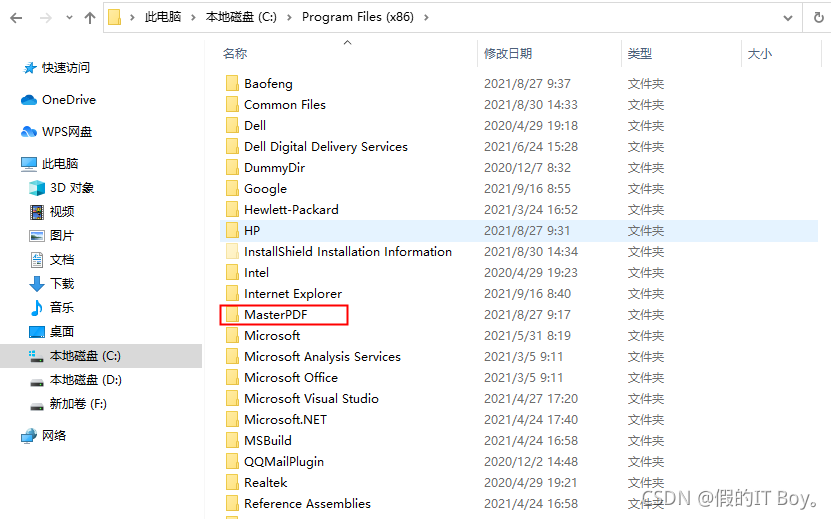The height and width of the screenshot is (519, 831).
Task: Click the forward navigation arrow
Action: 46,18
